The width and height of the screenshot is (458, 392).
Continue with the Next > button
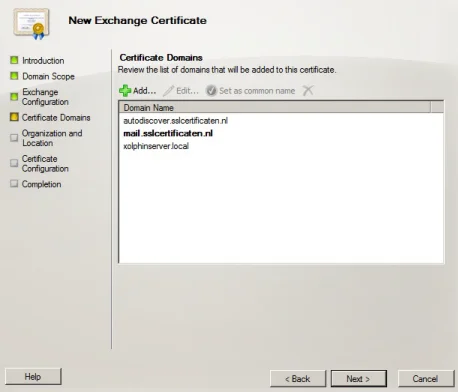click(x=359, y=379)
